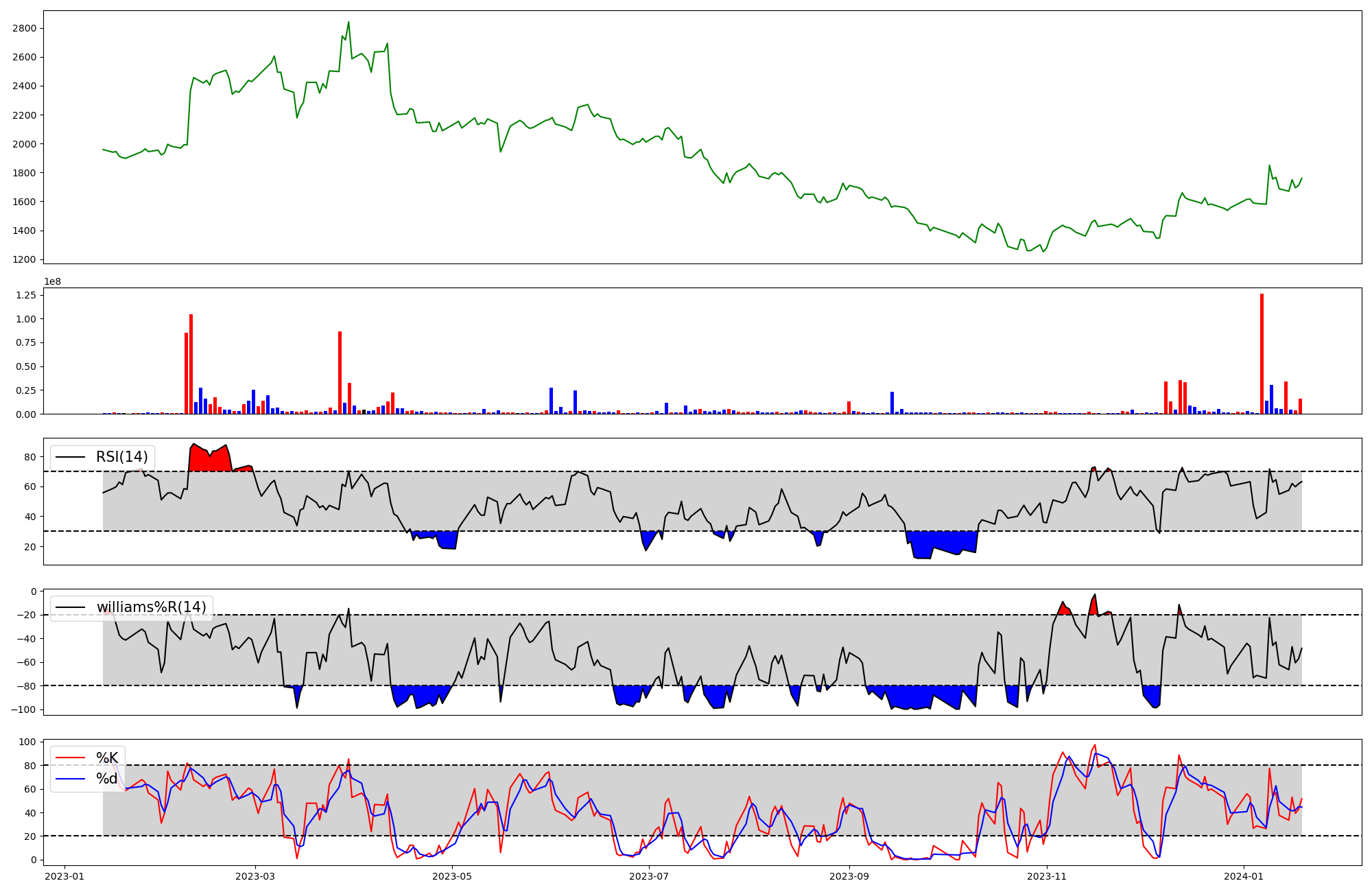Viewport: 1372px width, 892px height.
Task: Click the black RSI(14) legend line sample
Action: pos(70,457)
